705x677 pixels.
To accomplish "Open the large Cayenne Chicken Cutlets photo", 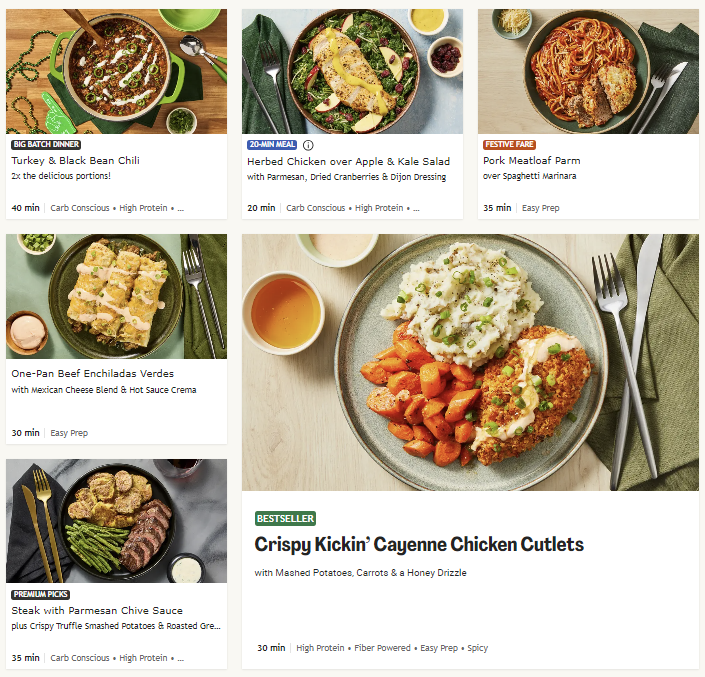I will [x=470, y=362].
